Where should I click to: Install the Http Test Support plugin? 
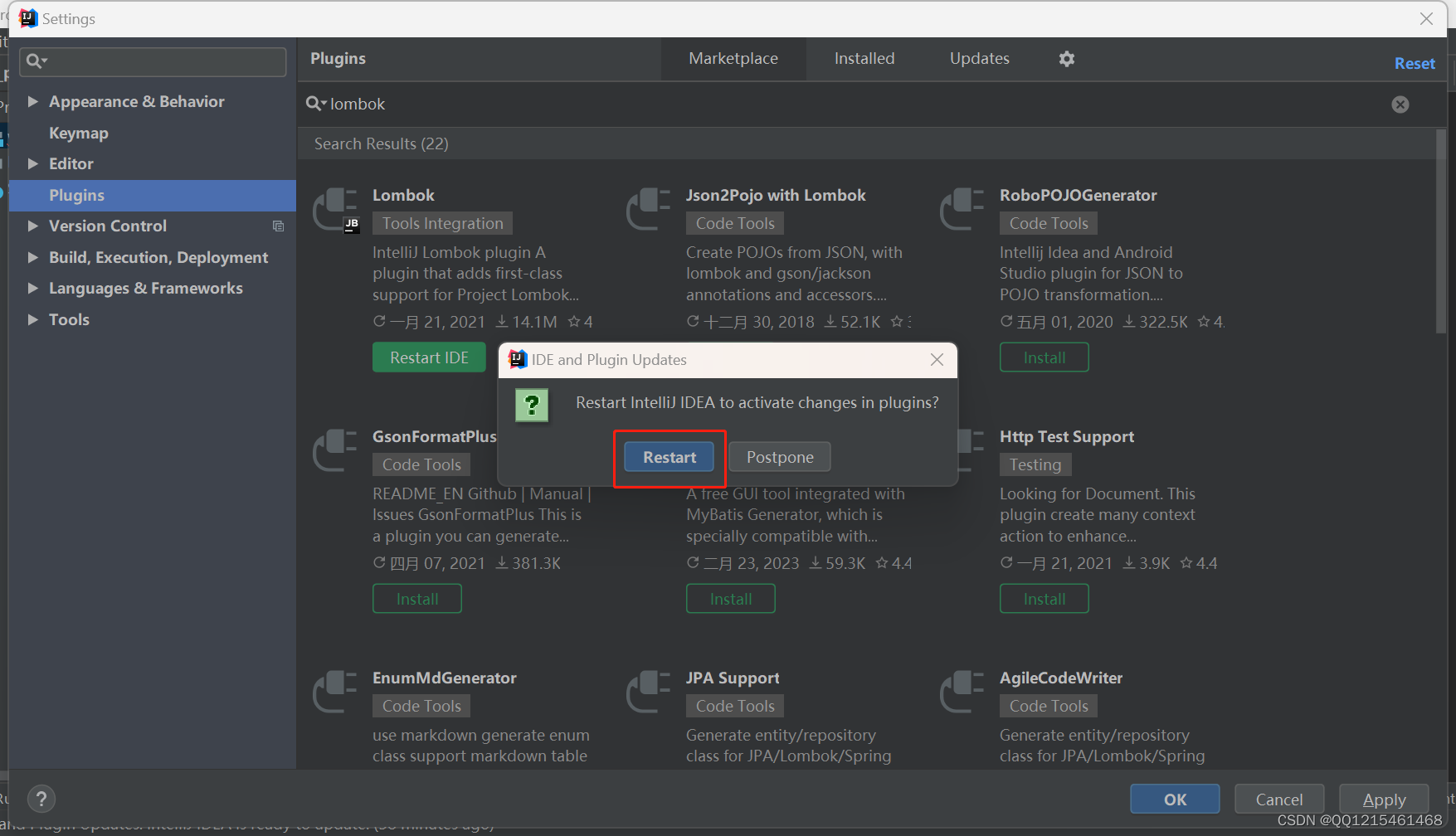(x=1045, y=599)
